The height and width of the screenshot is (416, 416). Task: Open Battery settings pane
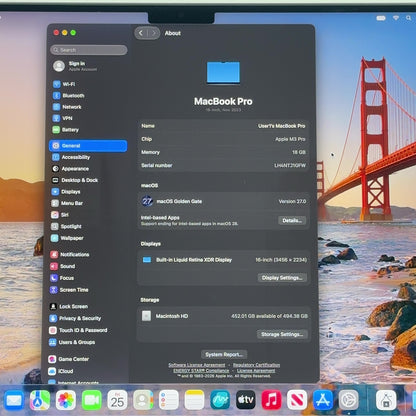(66, 130)
